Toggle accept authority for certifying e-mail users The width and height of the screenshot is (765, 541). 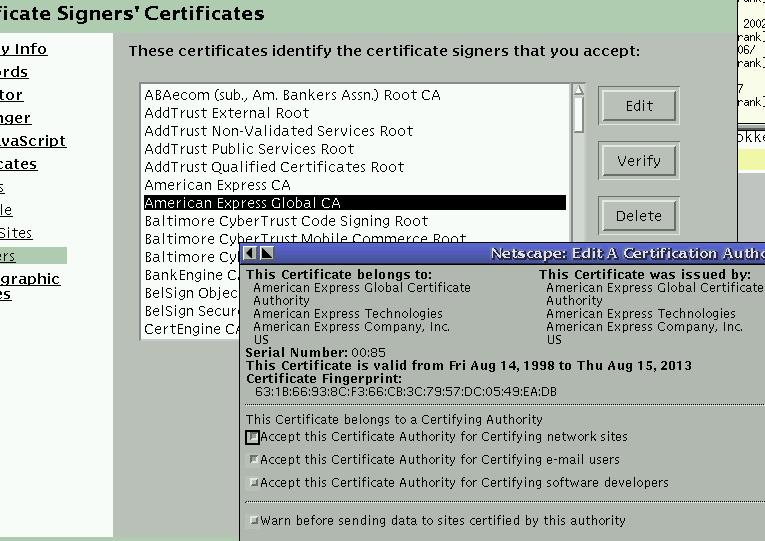point(254,460)
